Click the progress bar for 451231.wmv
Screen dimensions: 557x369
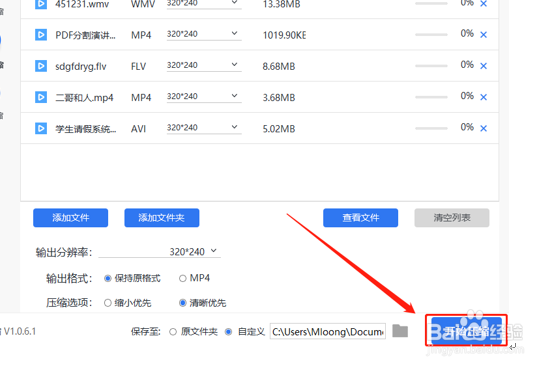coord(431,4)
